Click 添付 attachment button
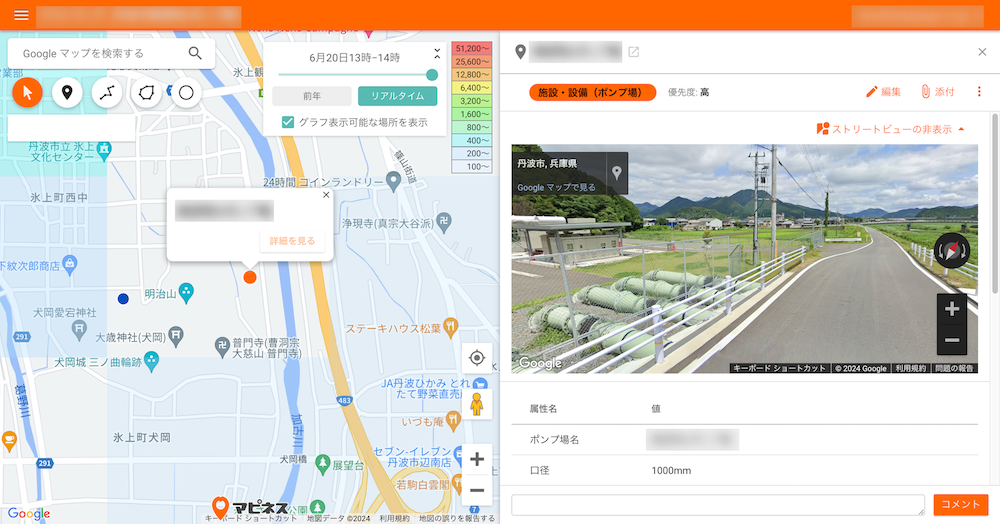 938,92
